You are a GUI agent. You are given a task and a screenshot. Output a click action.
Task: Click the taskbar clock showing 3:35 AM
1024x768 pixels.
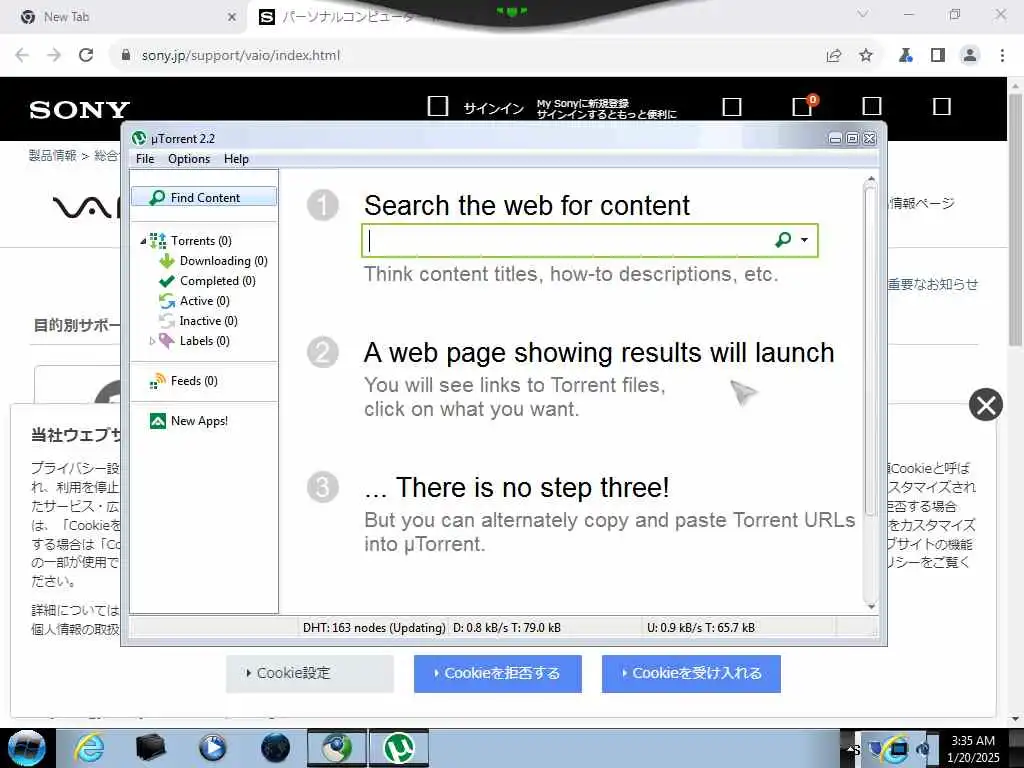(973, 749)
